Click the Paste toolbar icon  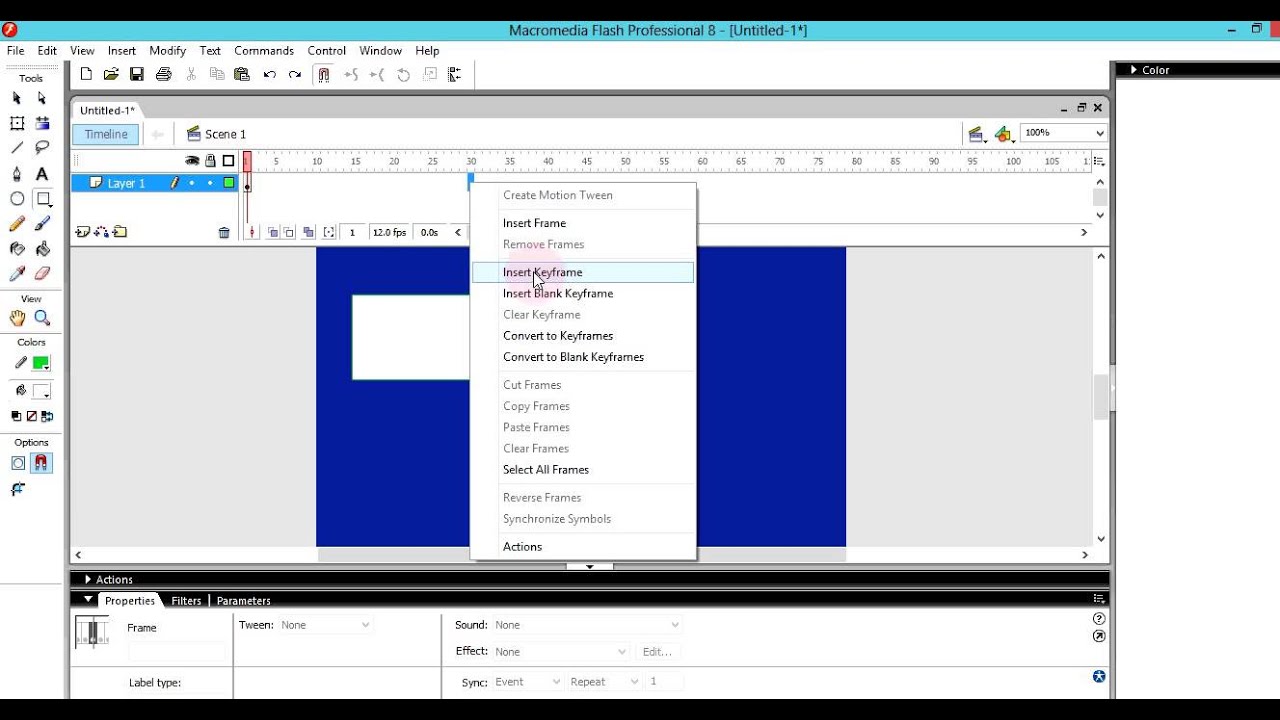242,74
